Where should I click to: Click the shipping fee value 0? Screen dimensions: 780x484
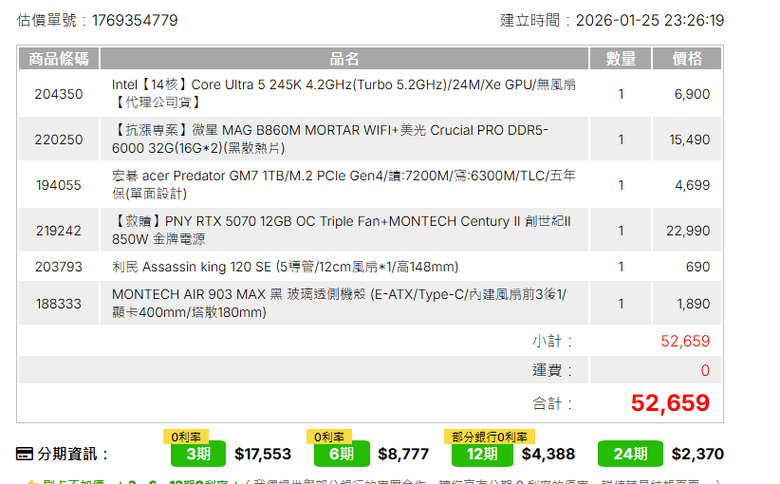705,370
